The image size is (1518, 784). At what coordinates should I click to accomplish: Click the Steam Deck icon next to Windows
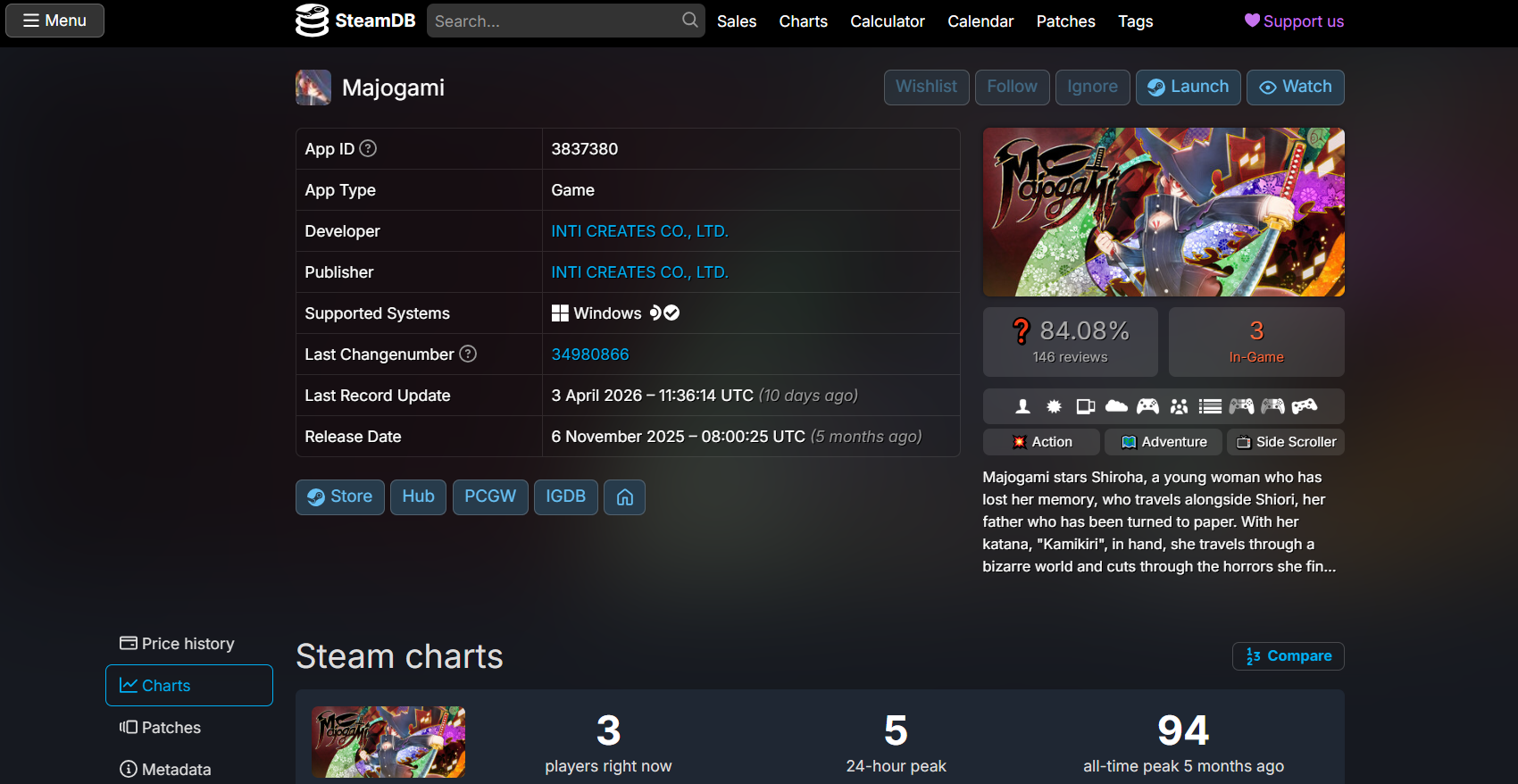(655, 313)
